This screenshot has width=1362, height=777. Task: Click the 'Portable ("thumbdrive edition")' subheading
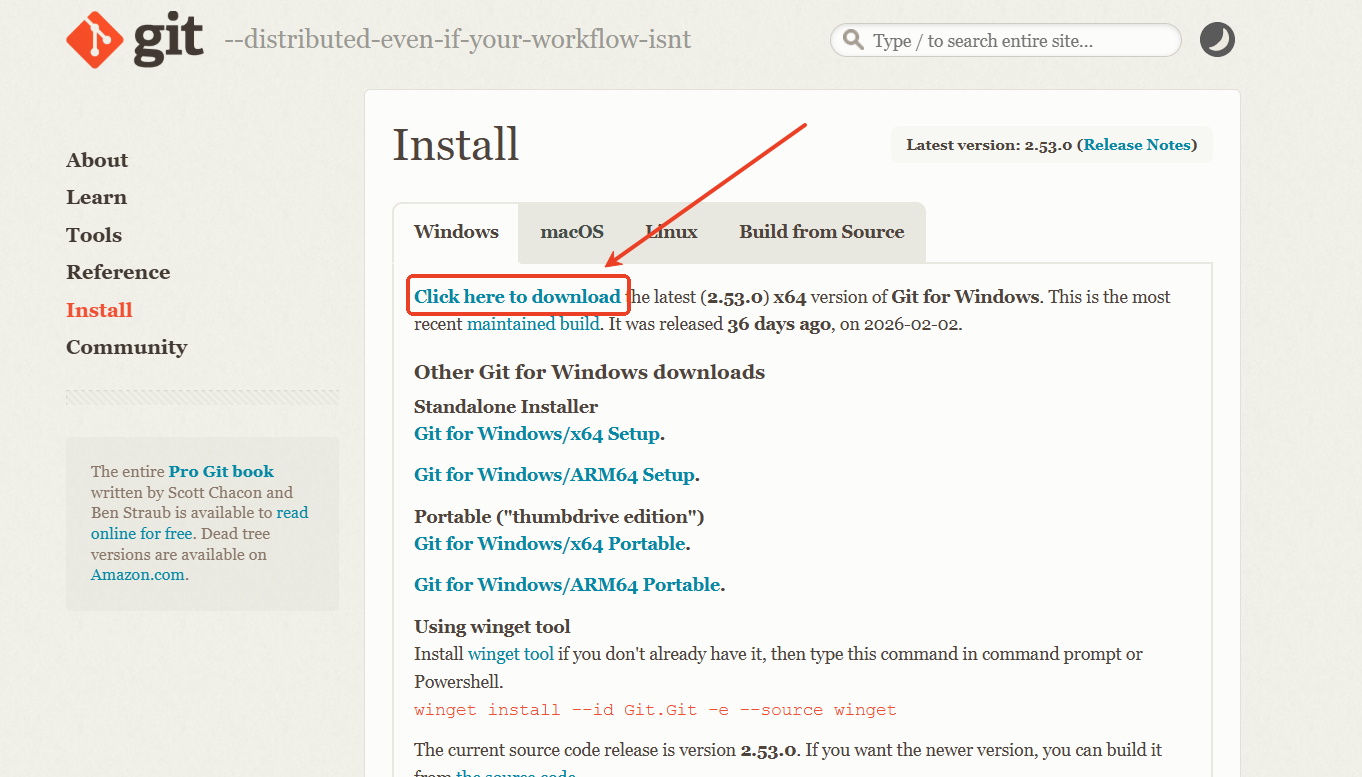click(x=560, y=517)
